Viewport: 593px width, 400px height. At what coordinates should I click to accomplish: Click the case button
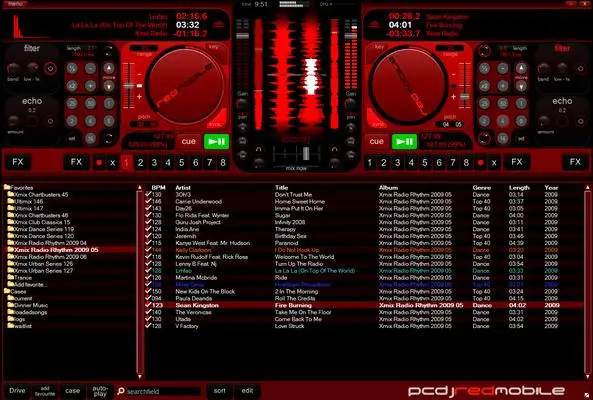[72, 391]
